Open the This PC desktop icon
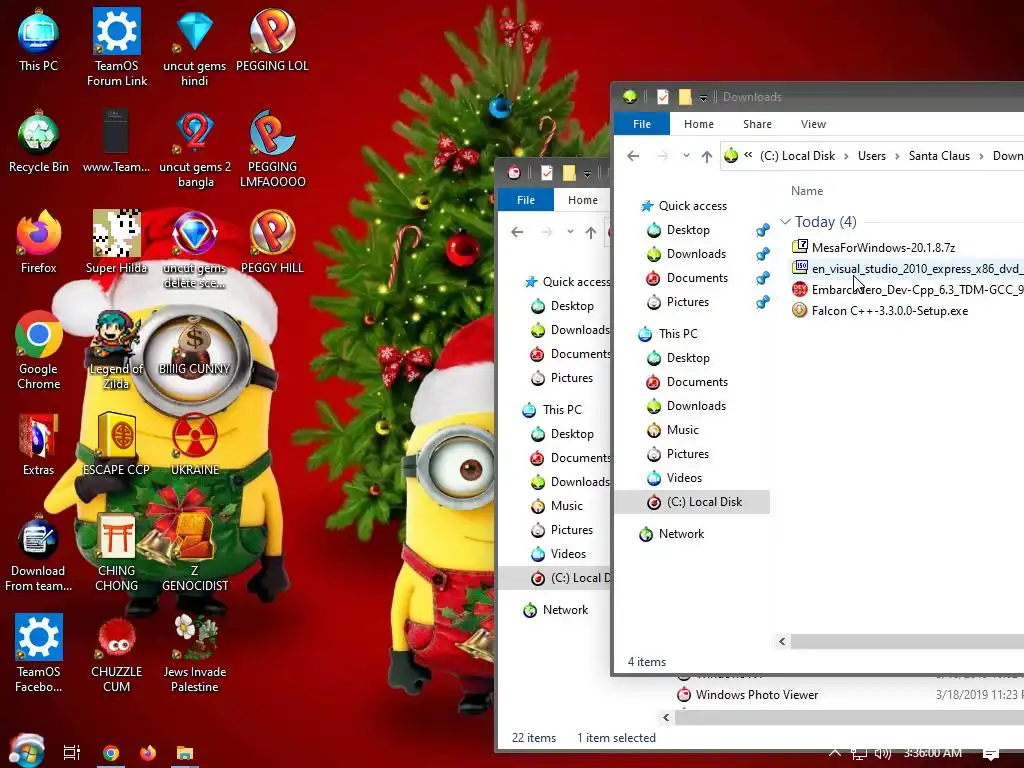 coord(38,40)
